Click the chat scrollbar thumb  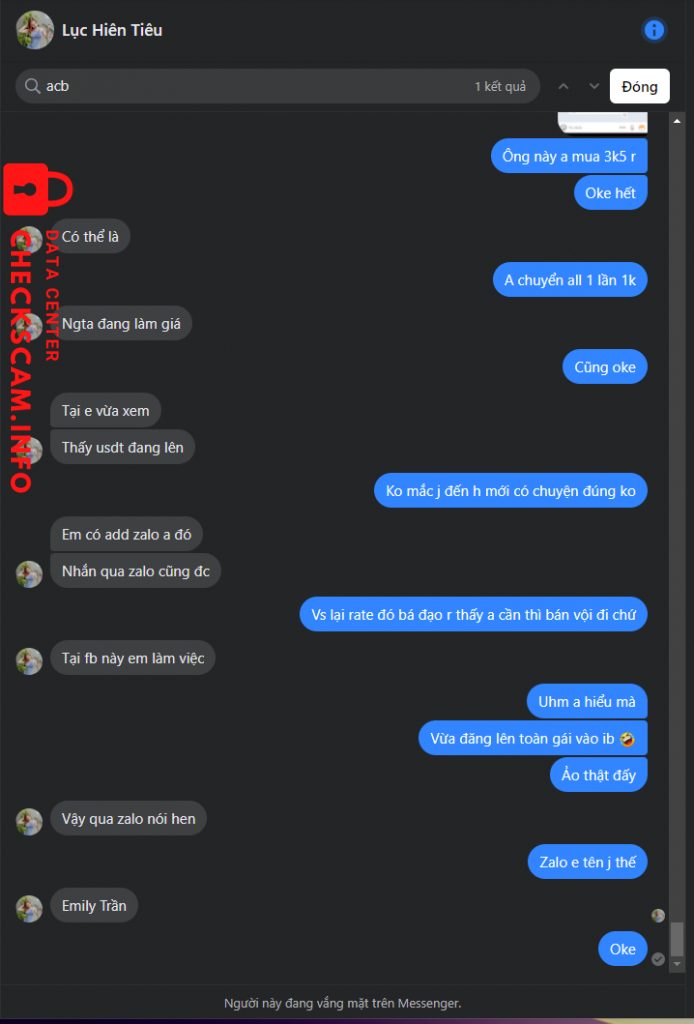pos(676,938)
